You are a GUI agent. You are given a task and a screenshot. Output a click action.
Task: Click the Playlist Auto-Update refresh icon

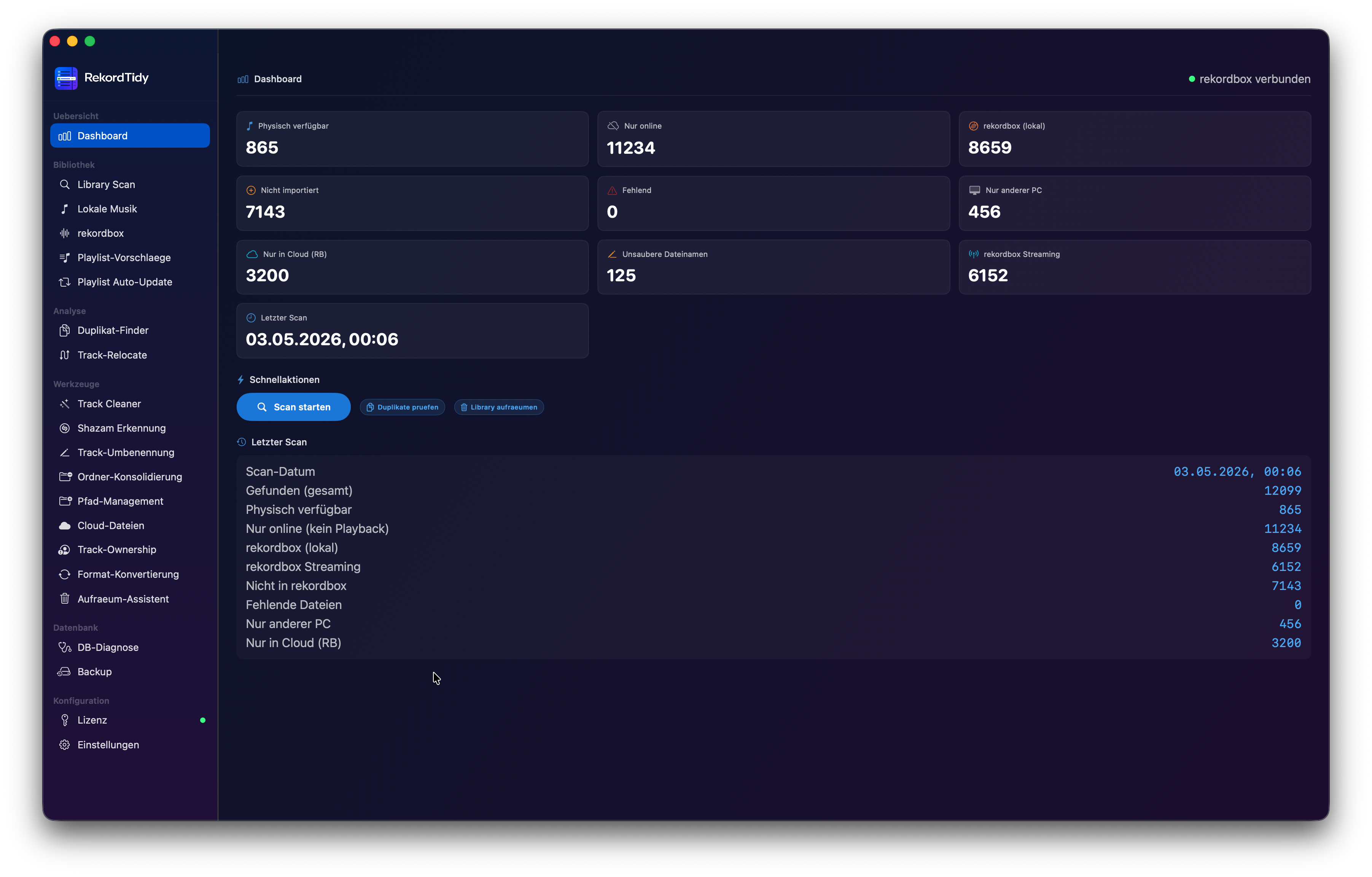[65, 282]
